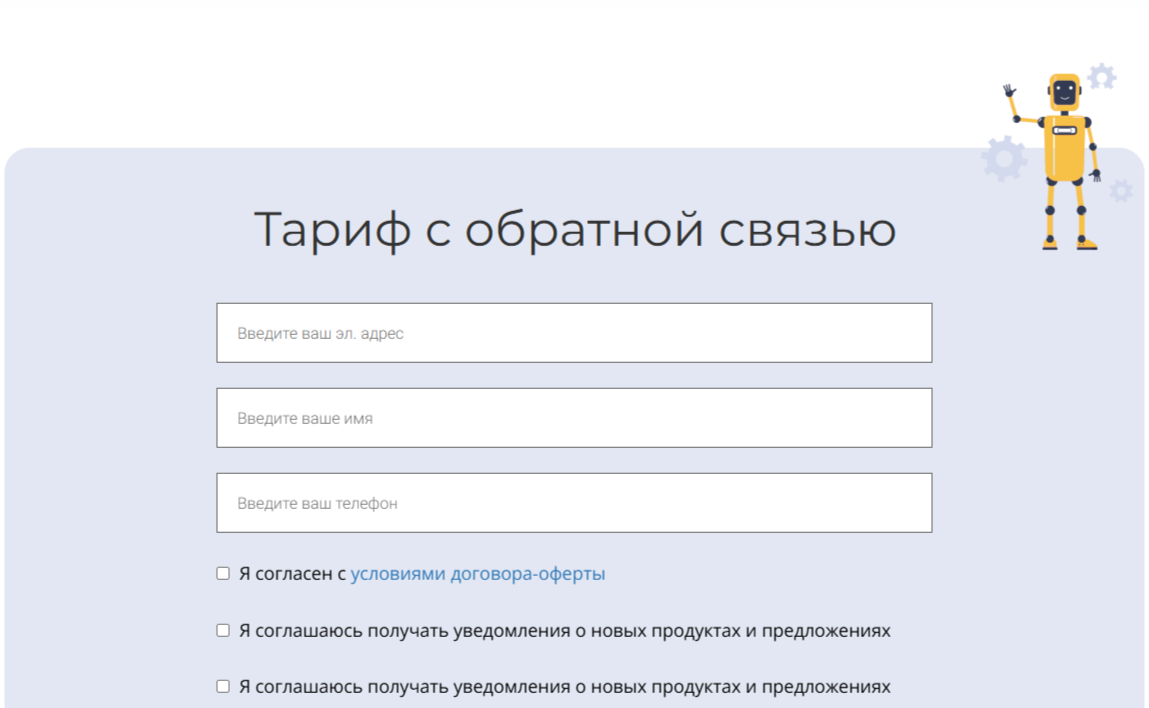The image size is (1149, 708).
Task: Tick the contract offer agreement checkbox
Action: coord(223,573)
